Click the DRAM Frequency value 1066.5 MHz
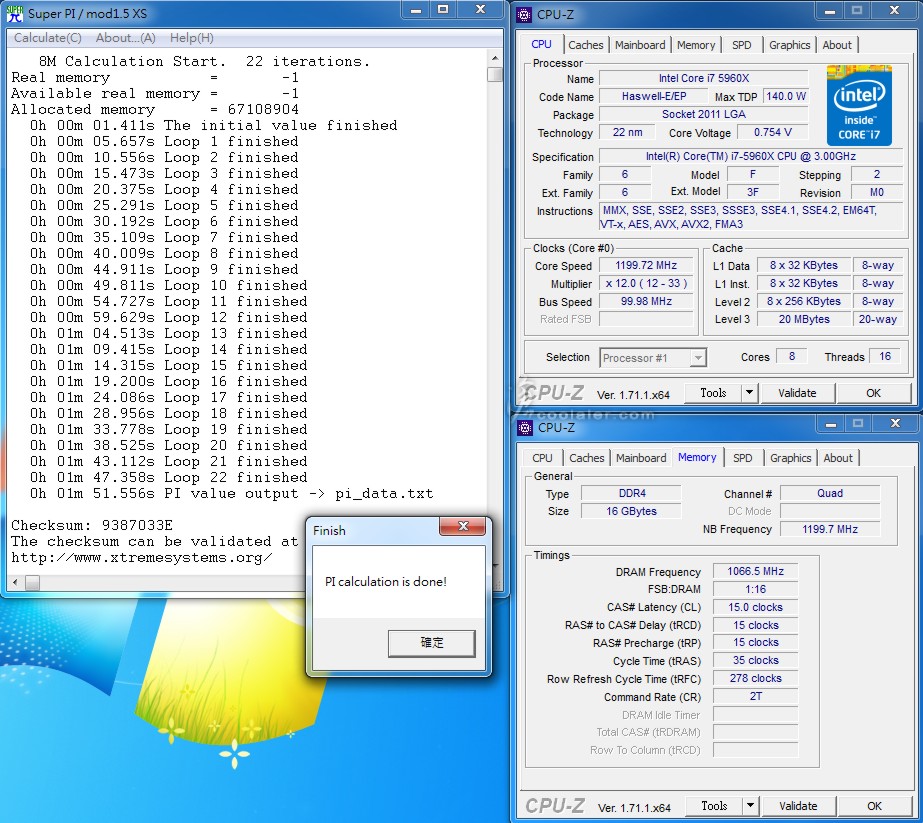This screenshot has width=923, height=823. pyautogui.click(x=755, y=571)
